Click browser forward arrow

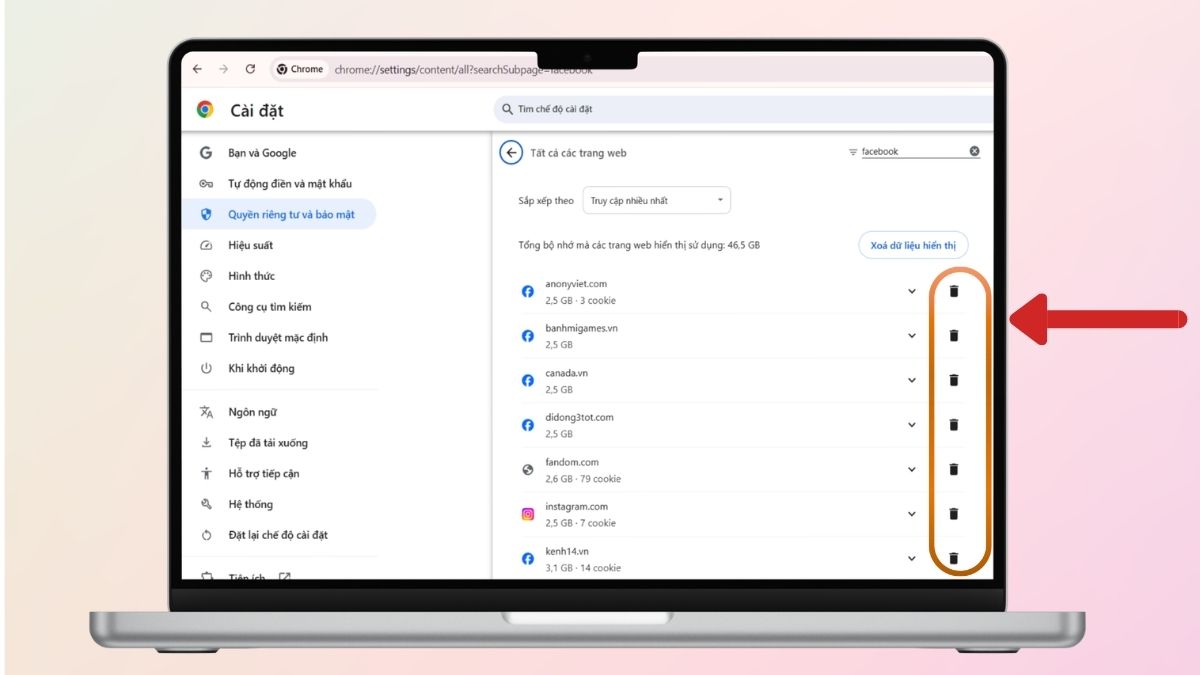pos(223,69)
